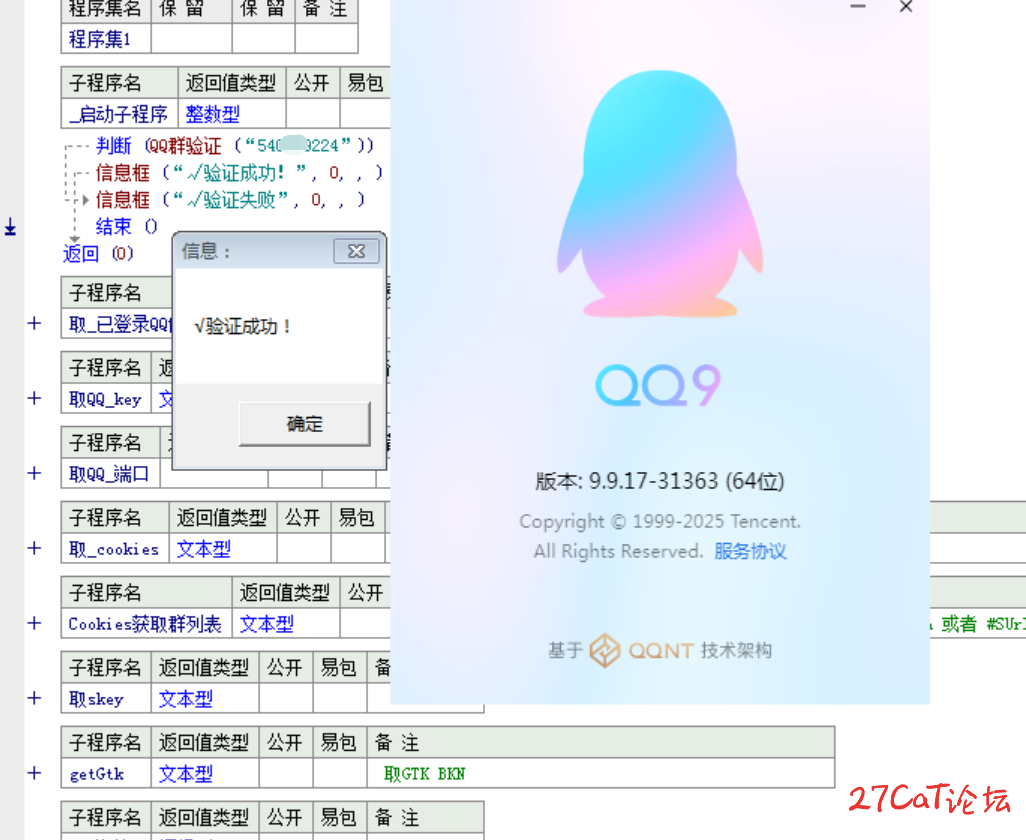Image resolution: width=1026 pixels, height=840 pixels.
Task: Click the 技术架构 text beside QQNT
Action: point(736,650)
